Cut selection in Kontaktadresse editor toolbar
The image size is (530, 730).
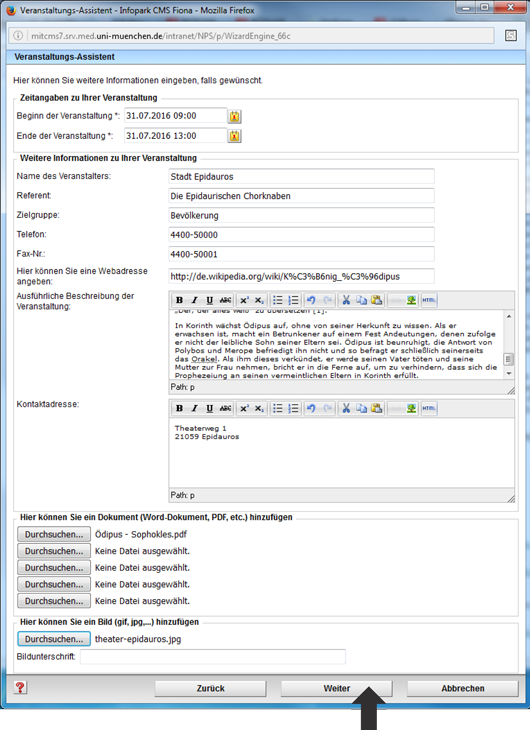point(346,408)
